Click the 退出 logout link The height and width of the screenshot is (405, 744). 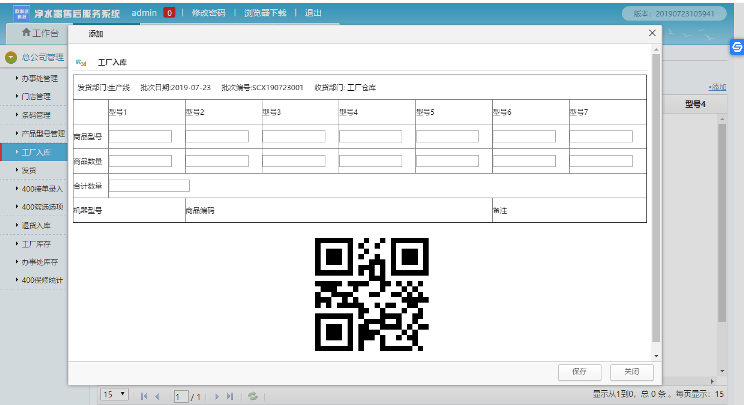click(x=313, y=13)
